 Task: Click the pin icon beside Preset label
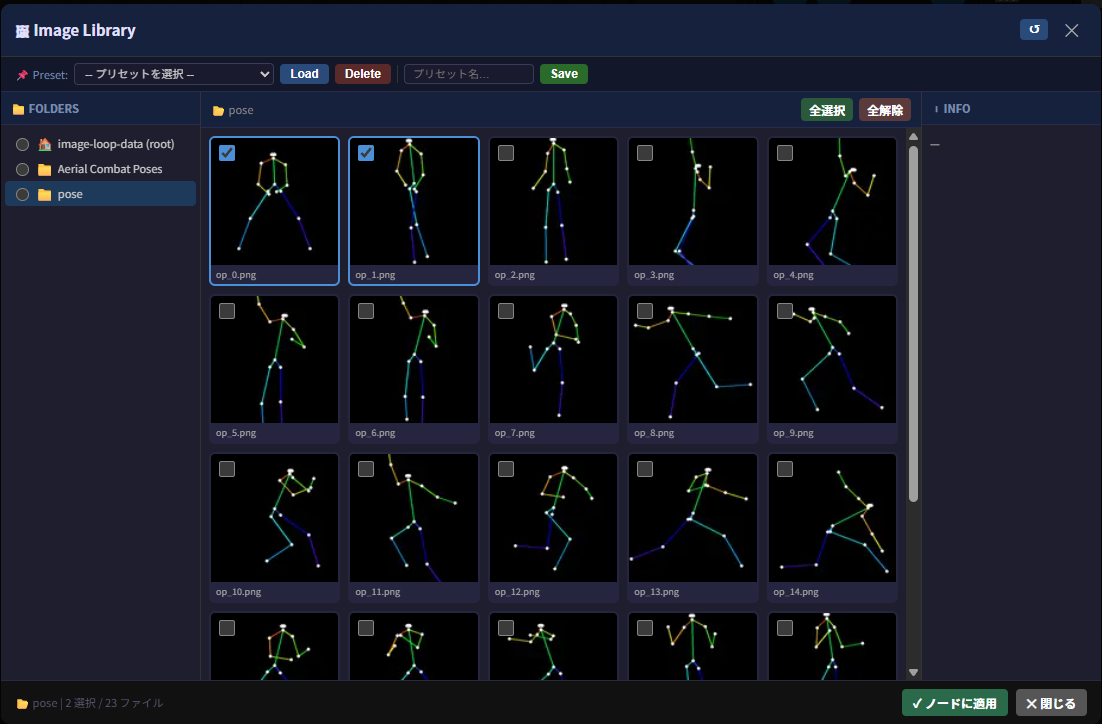pos(22,75)
